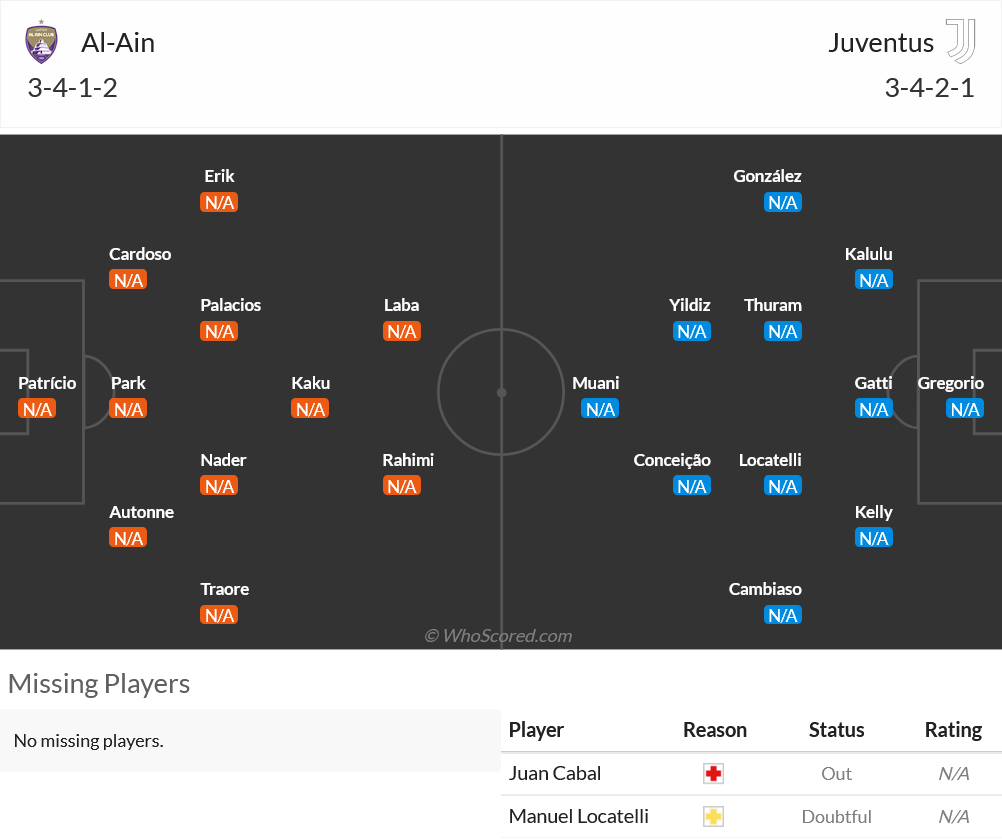Viewport: 1002px width, 840px height.
Task: Open Juan Cabal's player page
Action: tap(555, 774)
